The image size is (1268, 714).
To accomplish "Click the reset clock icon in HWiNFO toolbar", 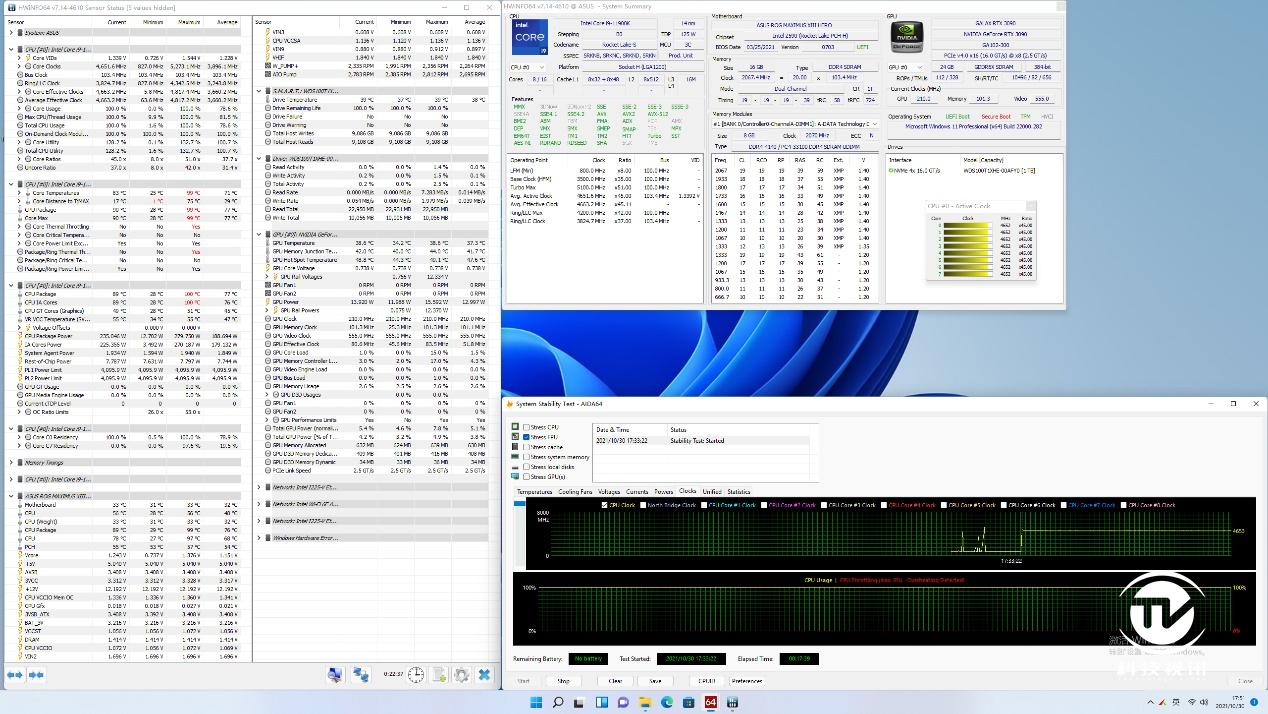I will tap(415, 675).
